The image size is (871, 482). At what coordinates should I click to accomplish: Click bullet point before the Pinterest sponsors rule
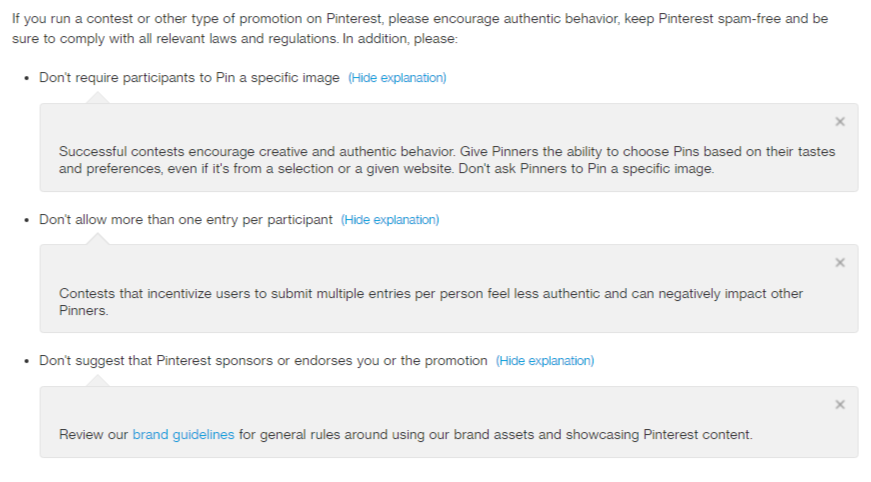pos(26,361)
